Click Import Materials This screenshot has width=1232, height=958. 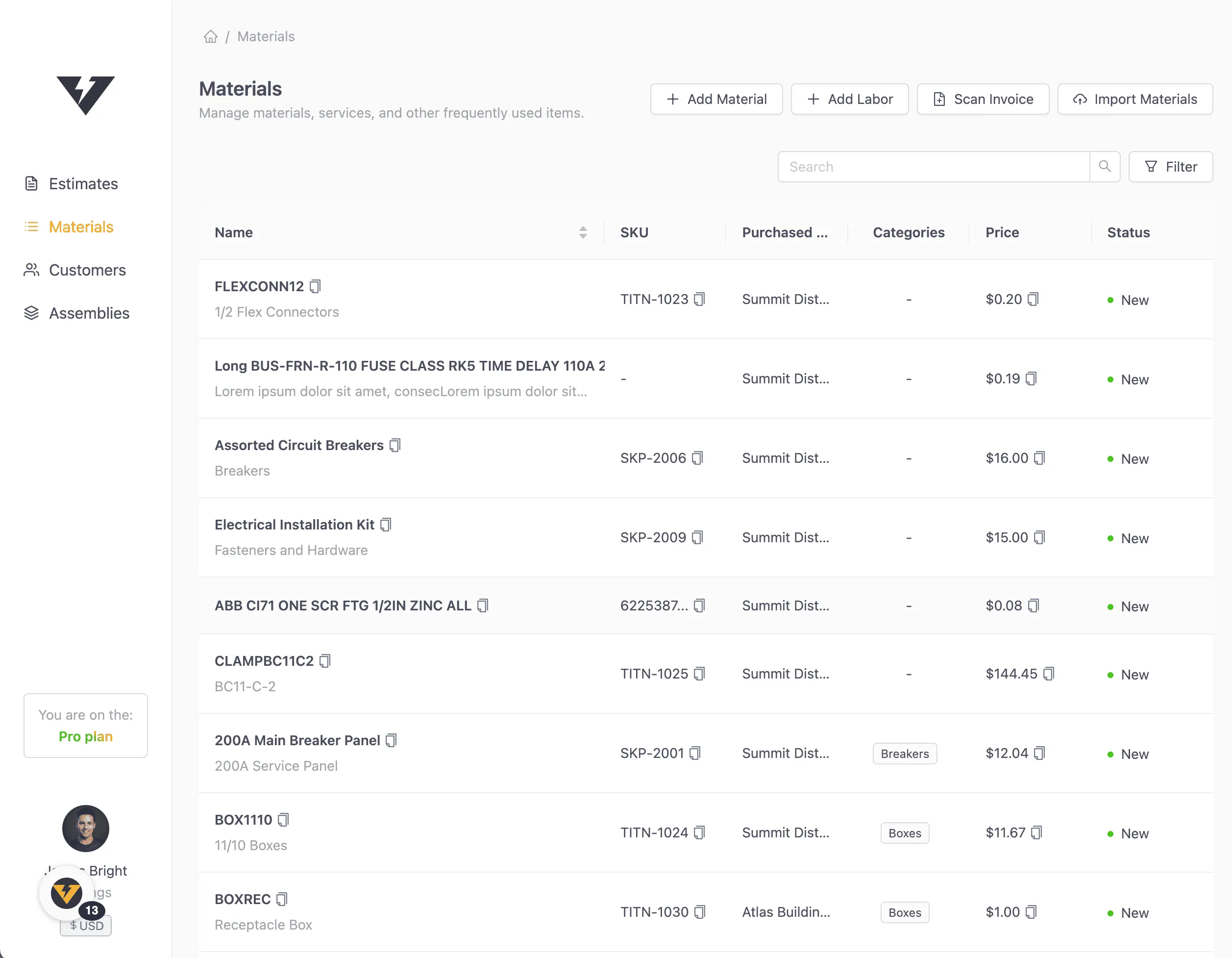(1134, 99)
